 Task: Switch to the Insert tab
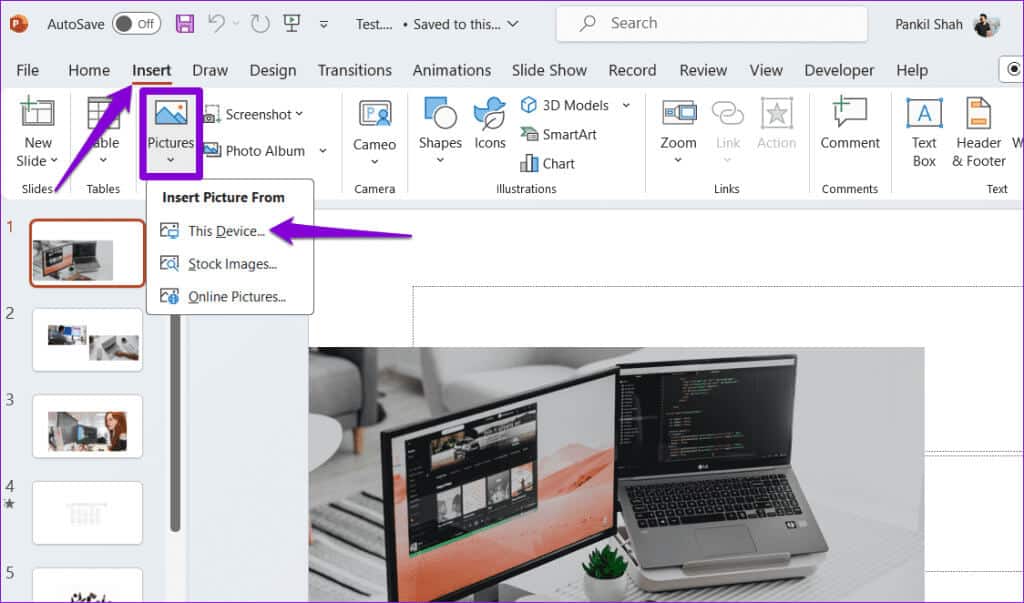pos(152,70)
